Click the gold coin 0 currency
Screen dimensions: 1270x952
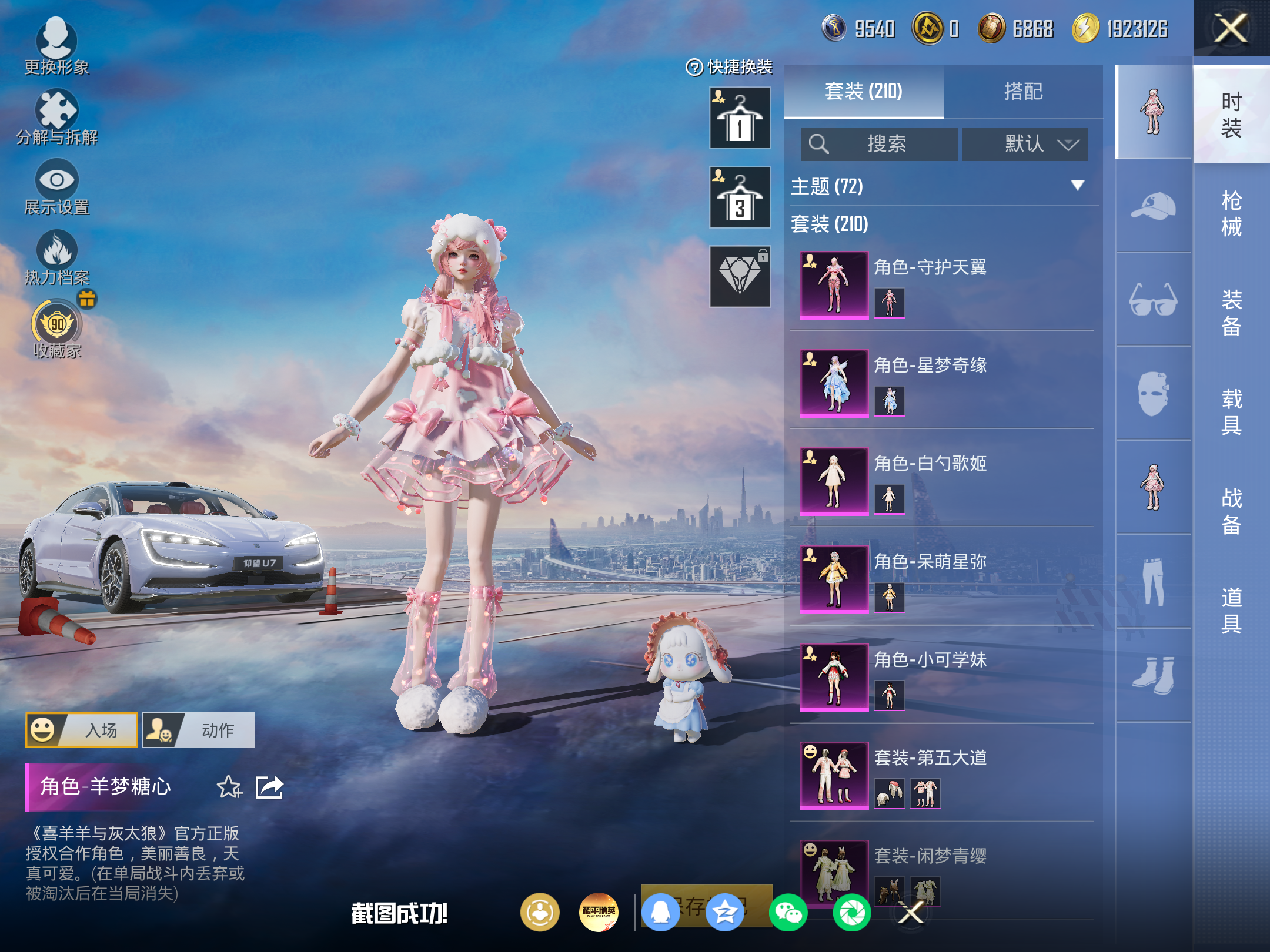click(927, 28)
